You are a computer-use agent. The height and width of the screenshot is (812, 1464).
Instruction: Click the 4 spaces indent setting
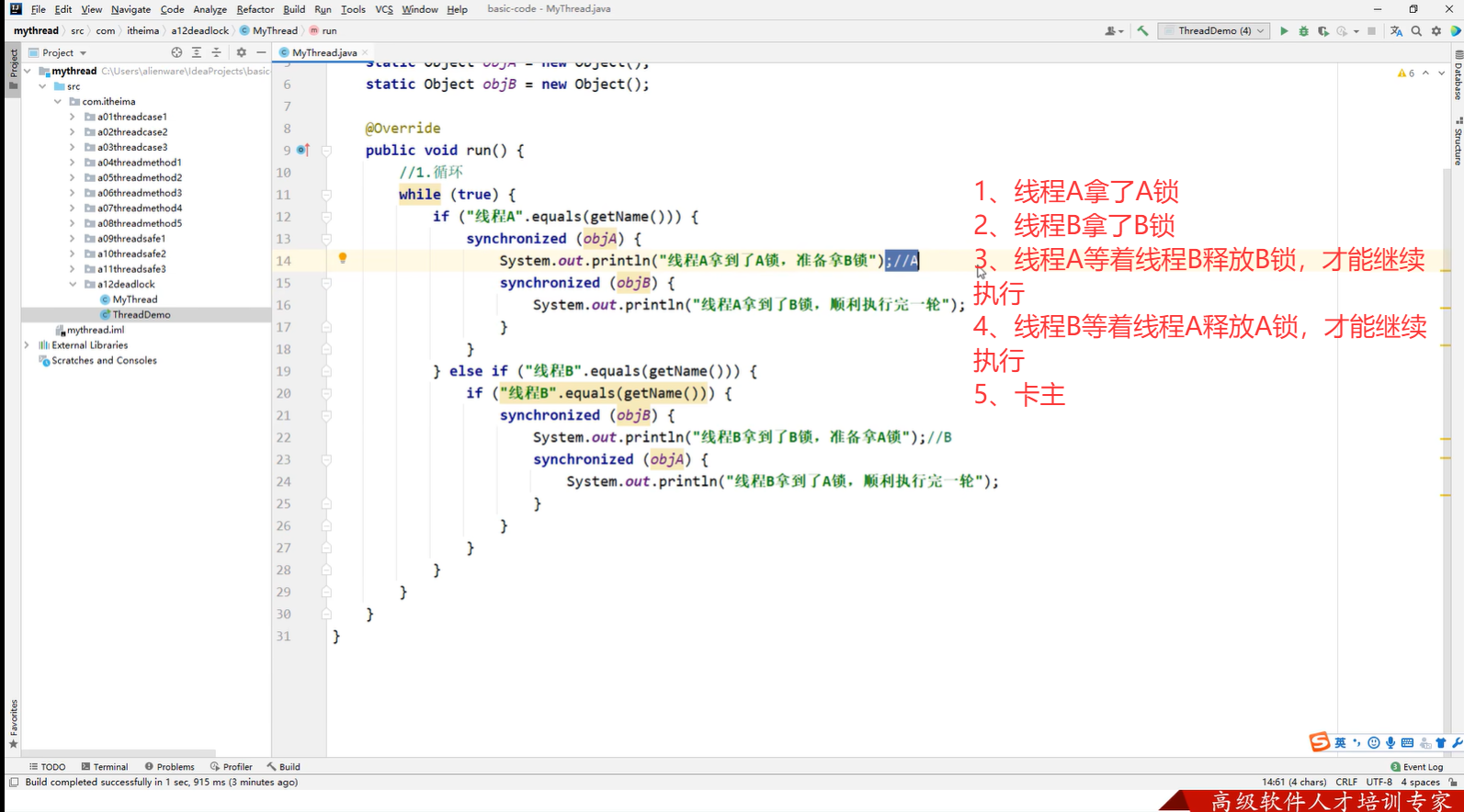coord(1420,783)
